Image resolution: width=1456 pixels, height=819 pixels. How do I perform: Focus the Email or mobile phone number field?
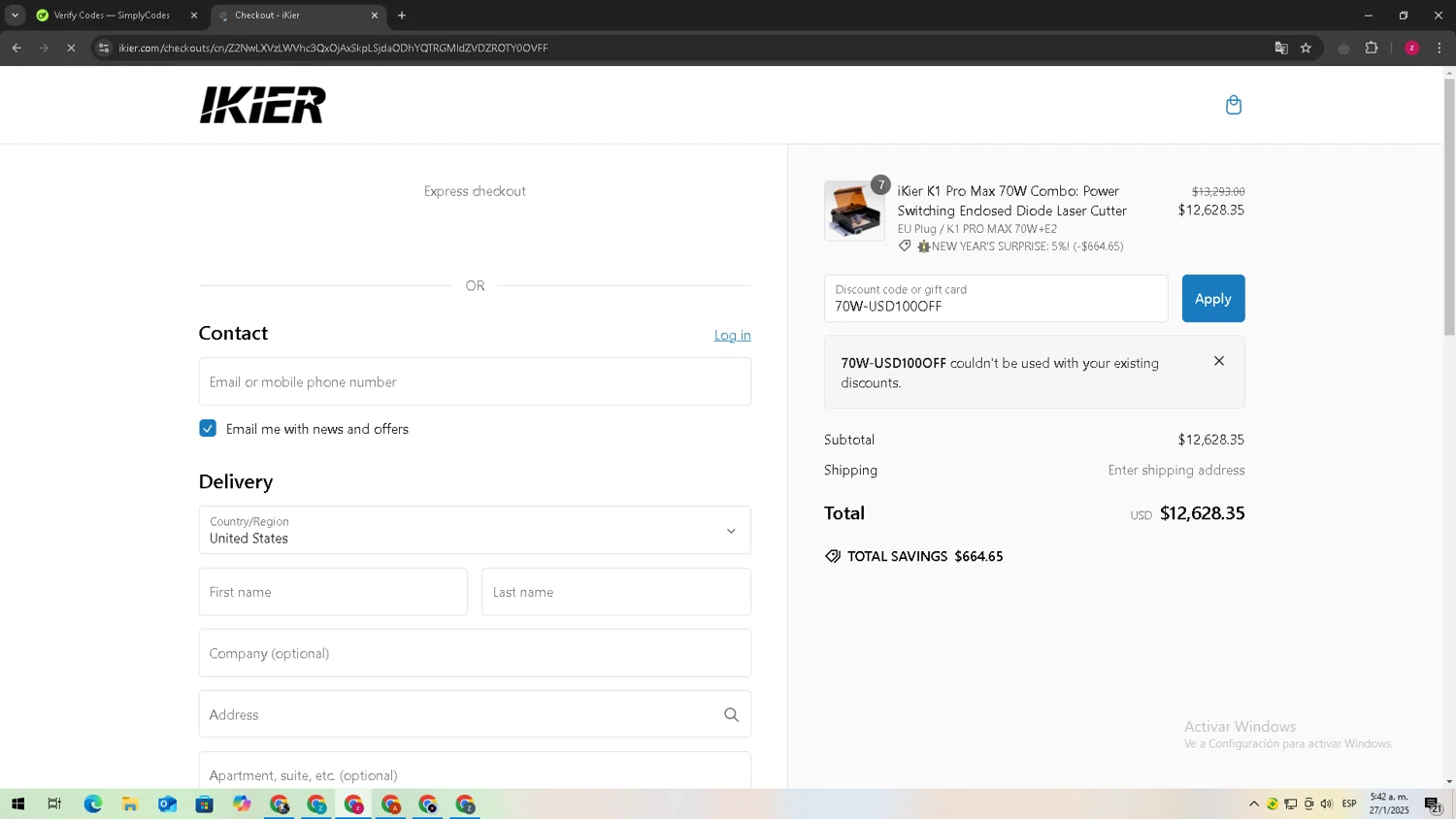point(475,382)
